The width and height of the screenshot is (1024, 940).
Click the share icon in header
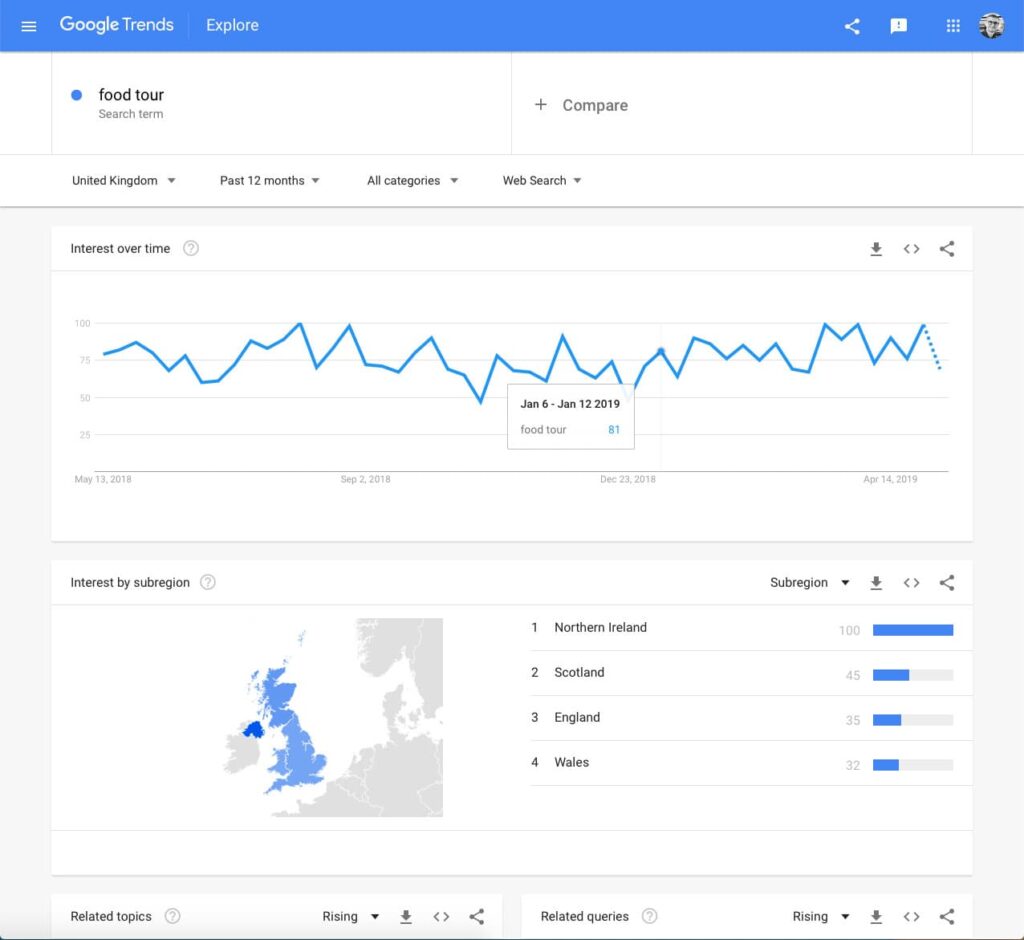click(852, 26)
